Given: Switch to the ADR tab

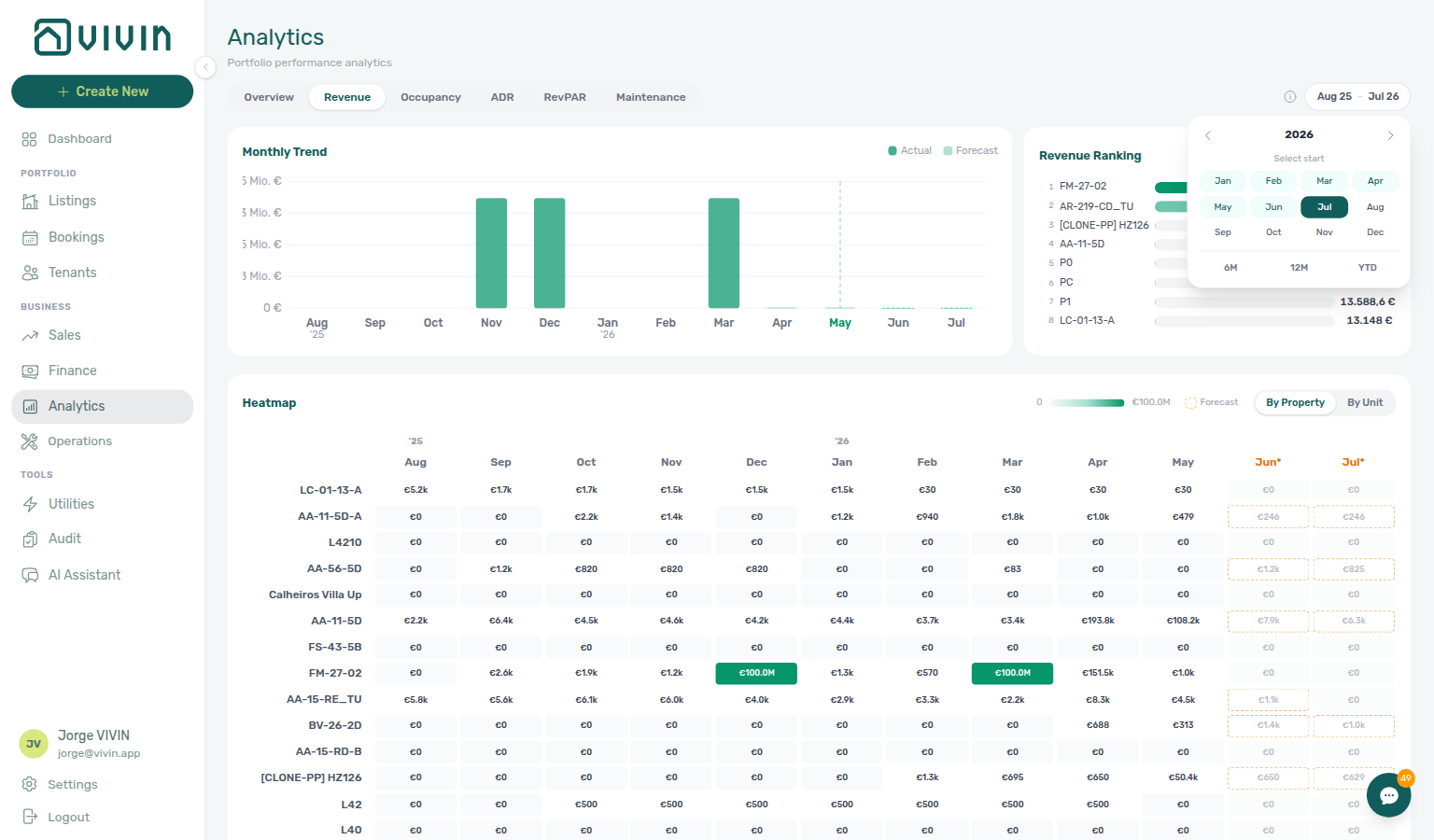Looking at the screenshot, I should click(502, 97).
